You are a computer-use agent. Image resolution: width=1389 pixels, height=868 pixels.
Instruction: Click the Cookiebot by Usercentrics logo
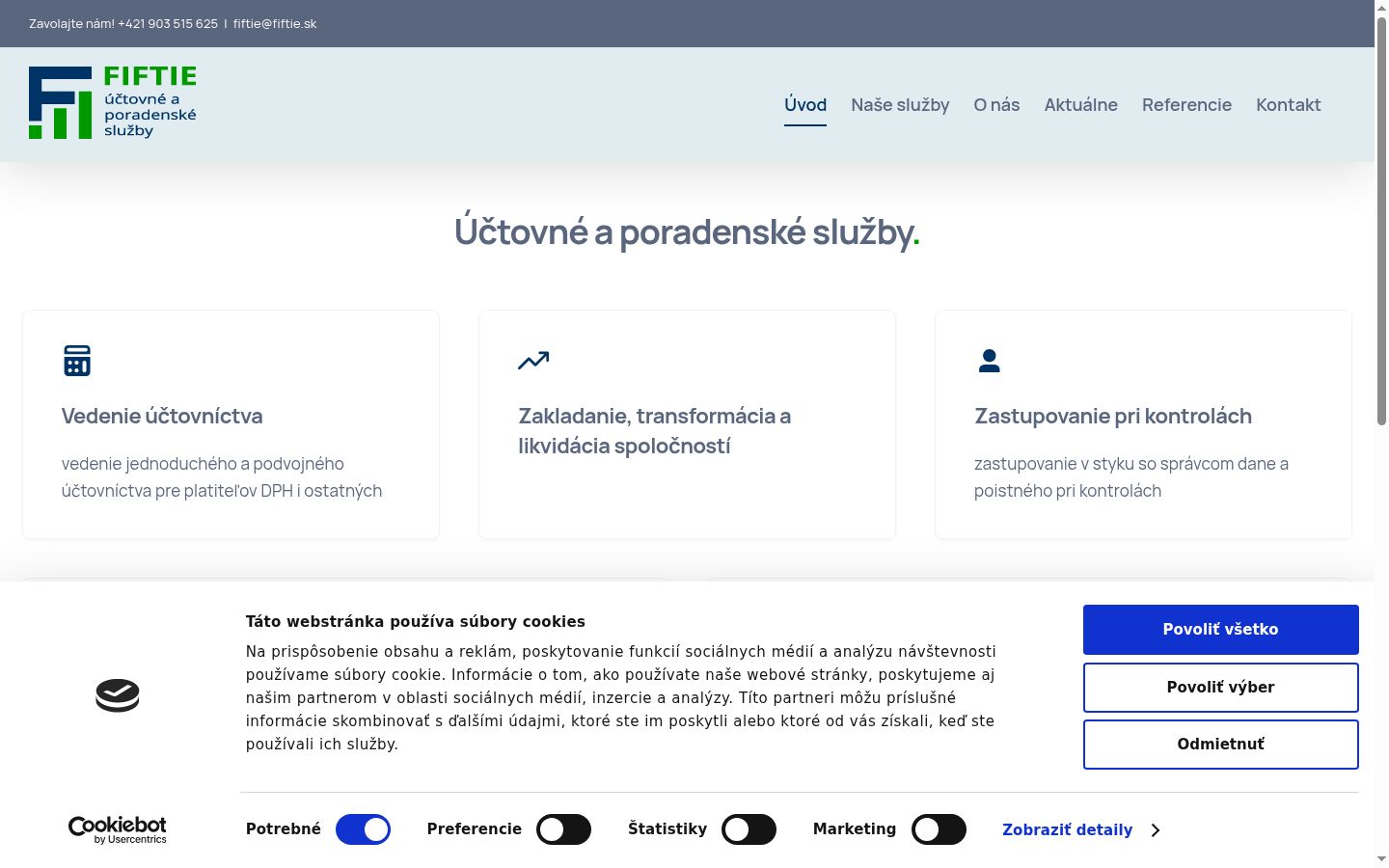118,829
